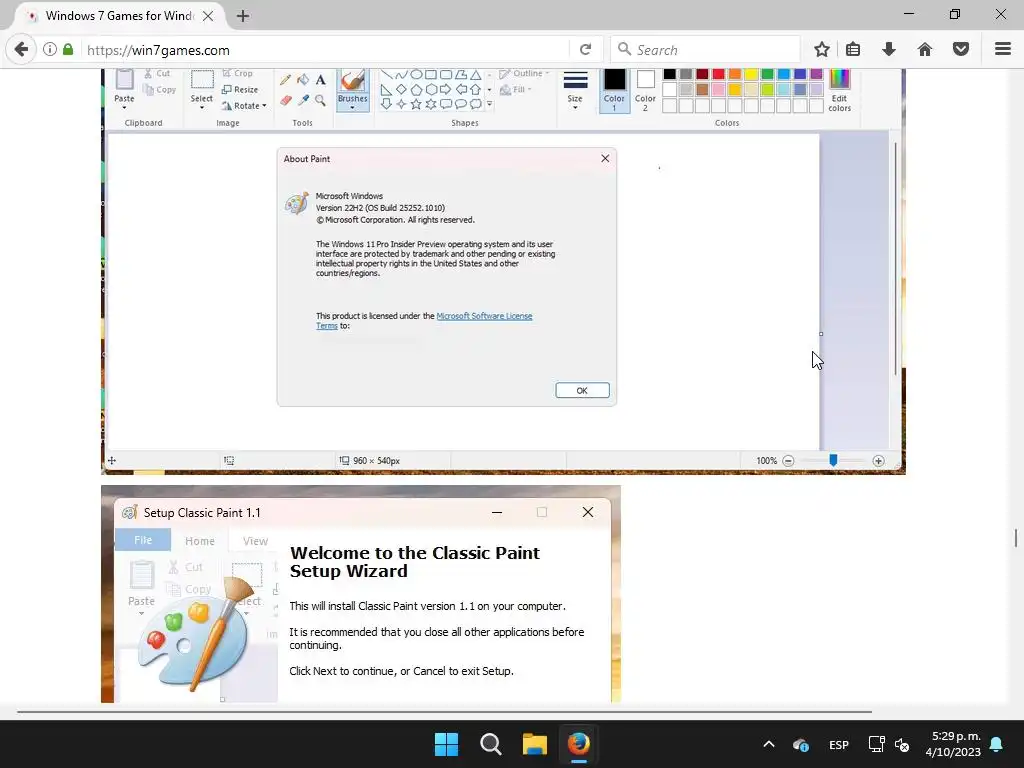Pick the red palette color
The height and width of the screenshot is (768, 1024).
[x=718, y=74]
